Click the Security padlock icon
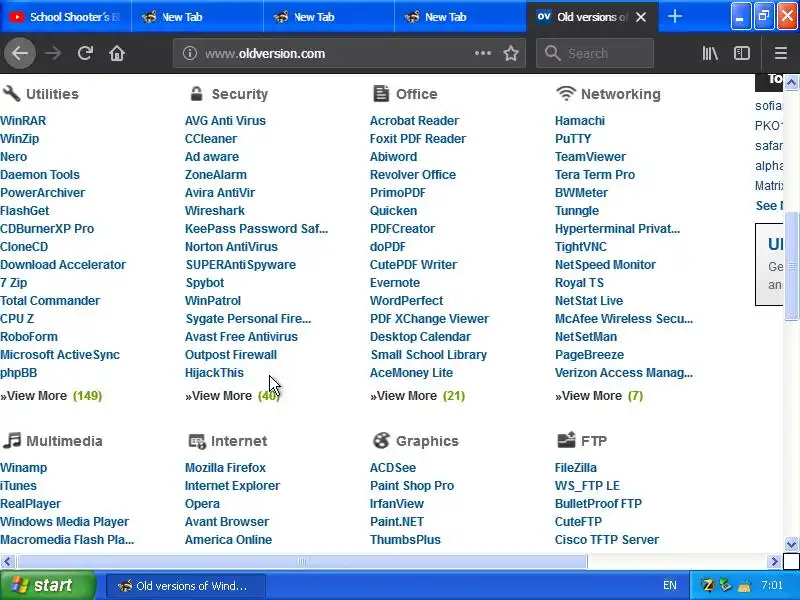Viewport: 800px width, 600px height. pos(196,93)
